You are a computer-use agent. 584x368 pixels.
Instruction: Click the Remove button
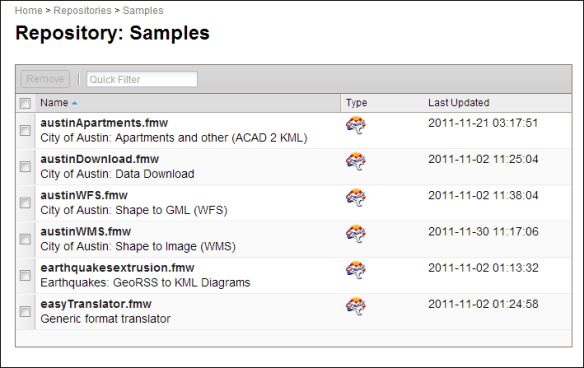[x=45, y=79]
